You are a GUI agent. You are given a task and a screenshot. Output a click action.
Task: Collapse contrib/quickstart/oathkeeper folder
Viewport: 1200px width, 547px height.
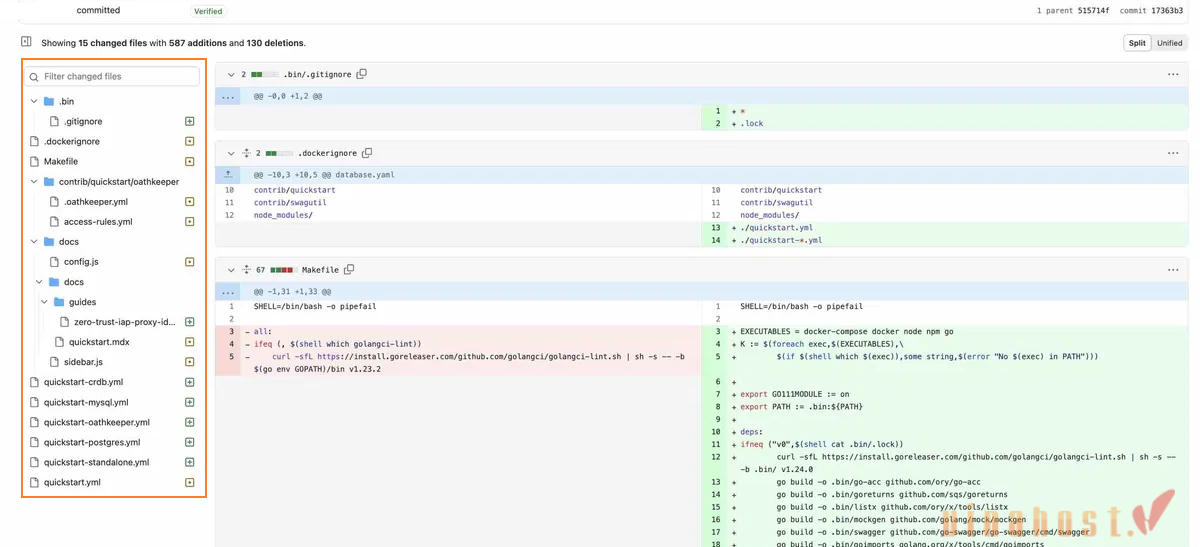click(34, 182)
